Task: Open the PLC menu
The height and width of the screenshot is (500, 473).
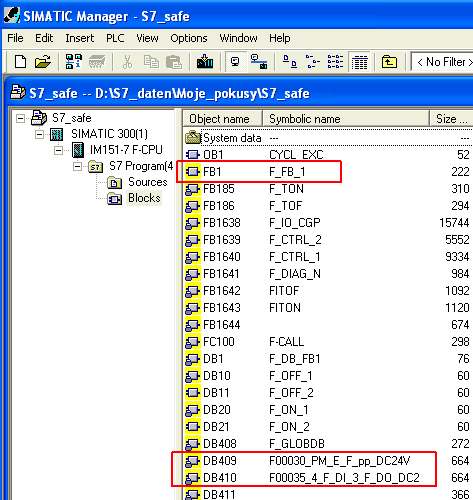Action: coord(115,38)
